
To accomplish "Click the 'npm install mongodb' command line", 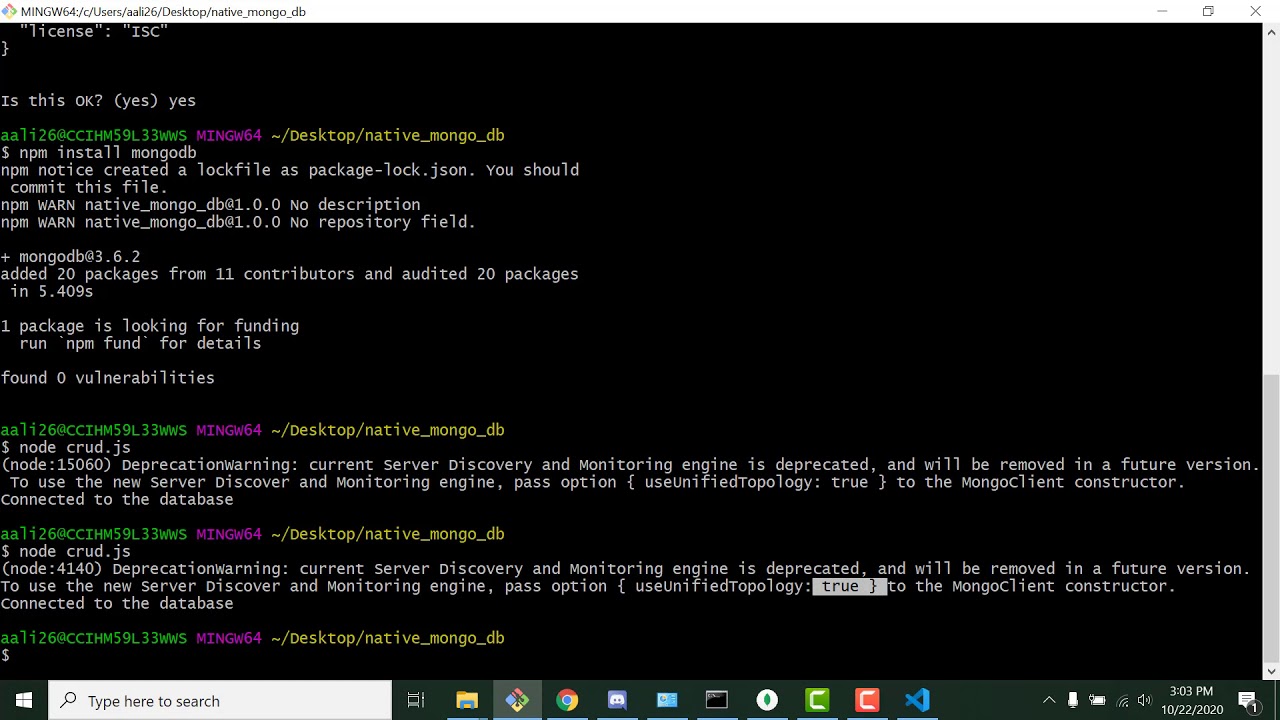I will [99, 153].
